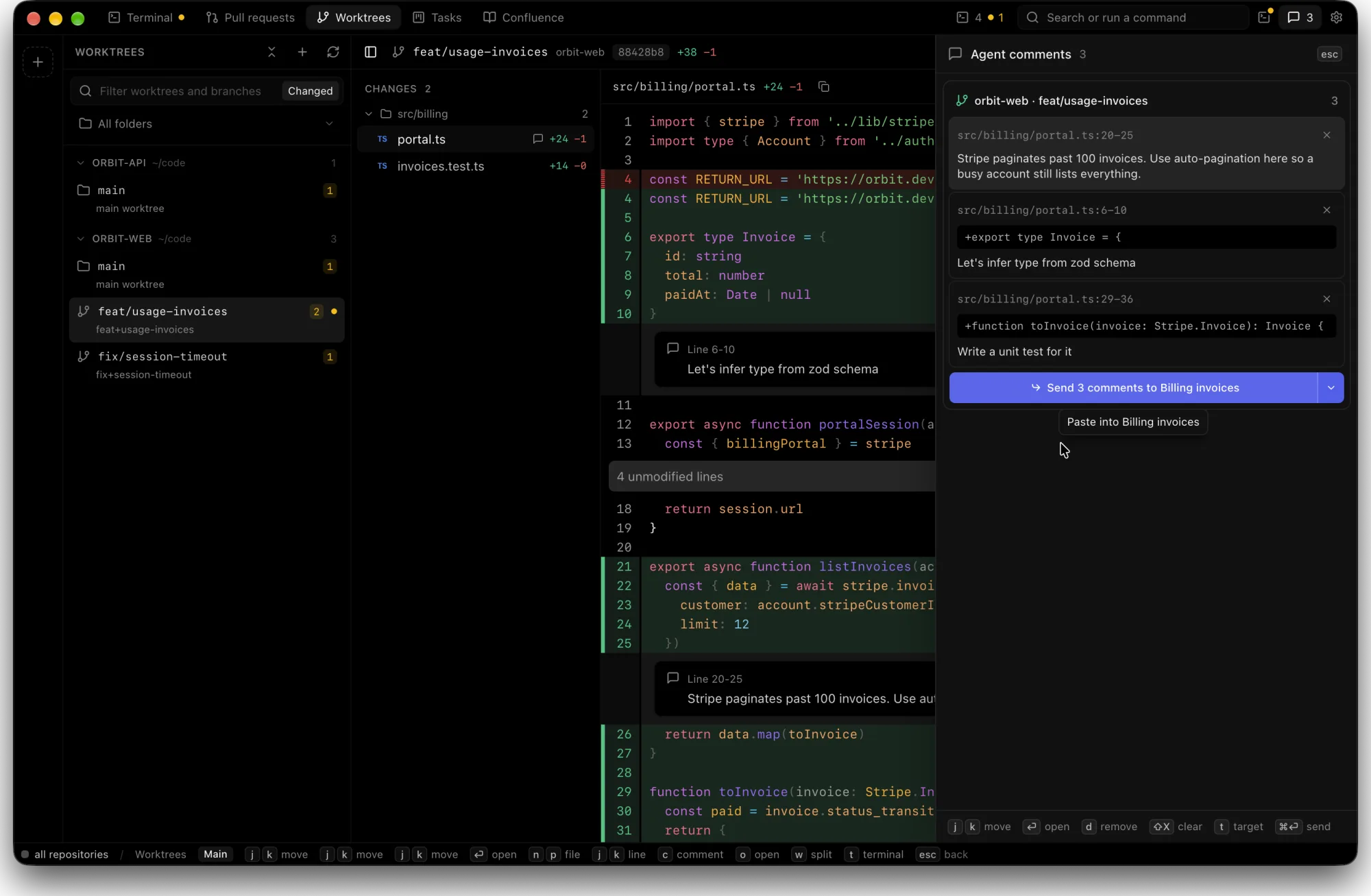
Task: Select the feat/usage-invoices worktree
Action: tap(206, 319)
